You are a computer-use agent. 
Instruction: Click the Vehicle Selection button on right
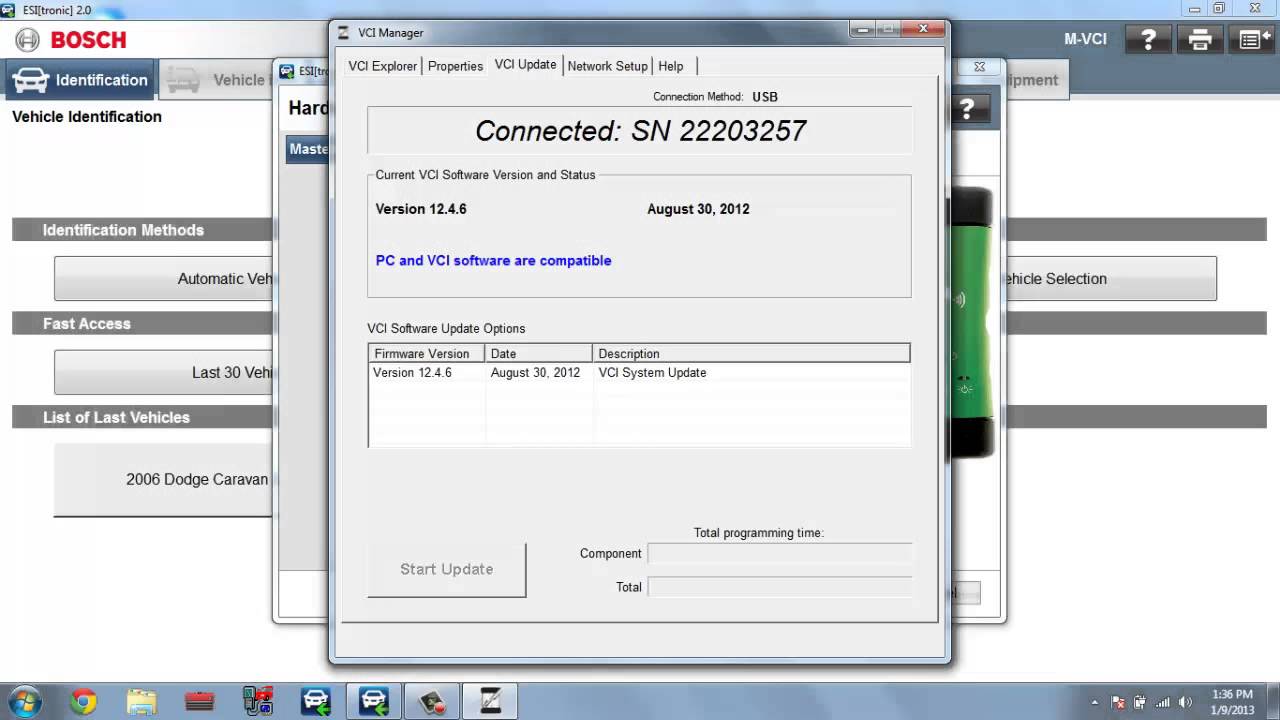point(1110,279)
